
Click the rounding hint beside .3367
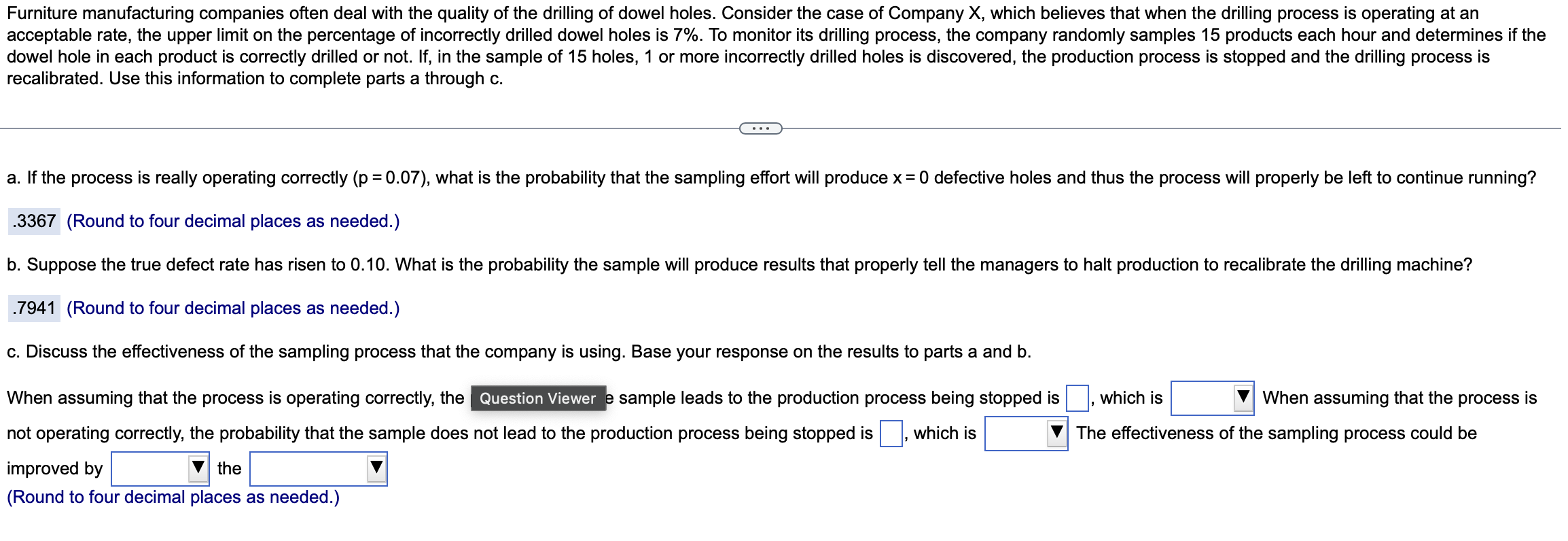(233, 222)
